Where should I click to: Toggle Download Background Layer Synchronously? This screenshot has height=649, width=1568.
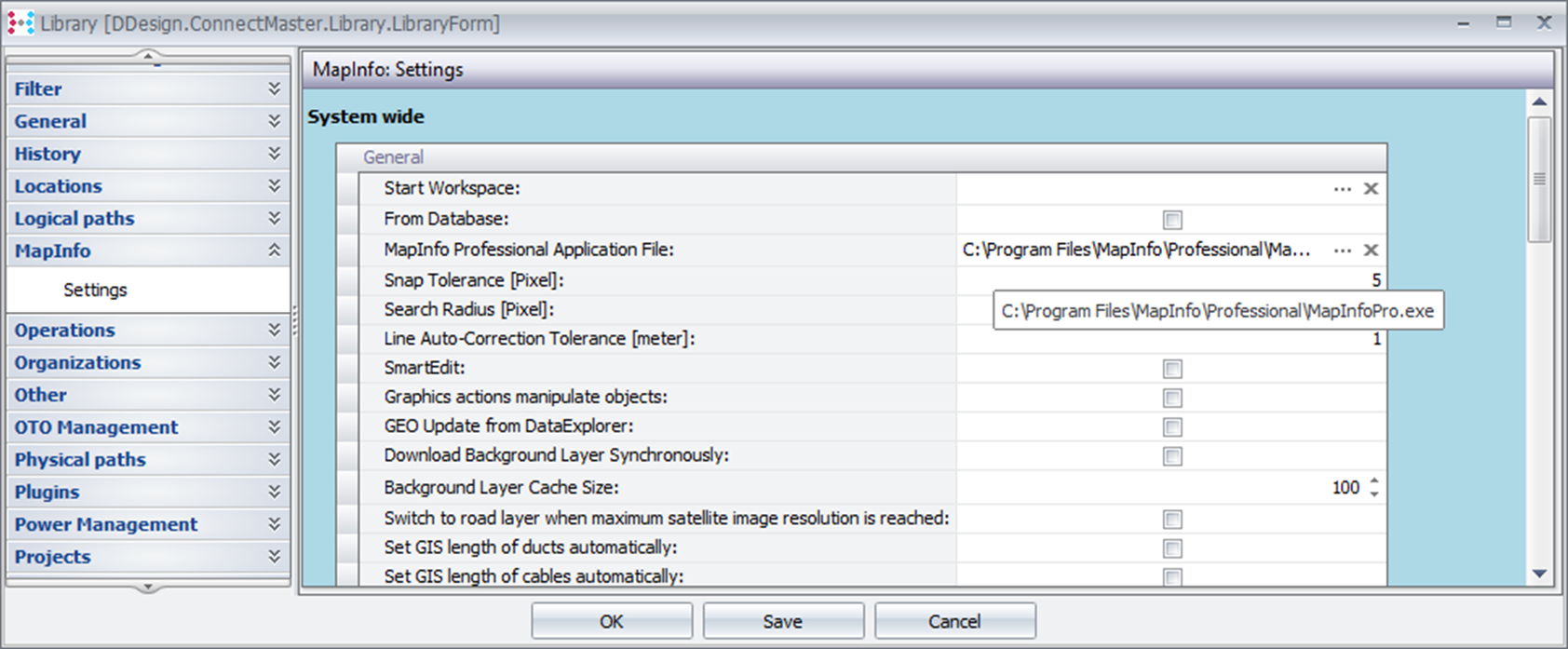[x=1172, y=455]
